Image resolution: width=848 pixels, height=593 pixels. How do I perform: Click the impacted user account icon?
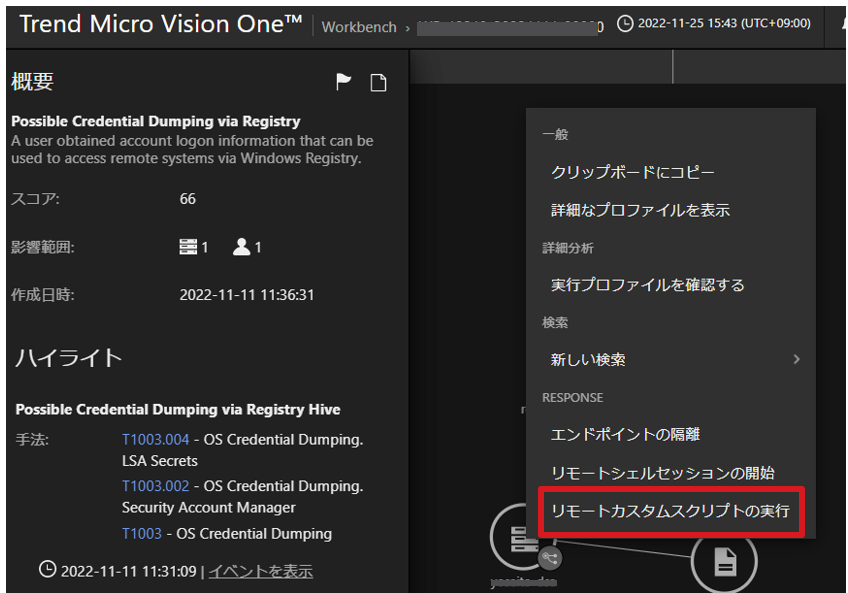pyautogui.click(x=241, y=247)
